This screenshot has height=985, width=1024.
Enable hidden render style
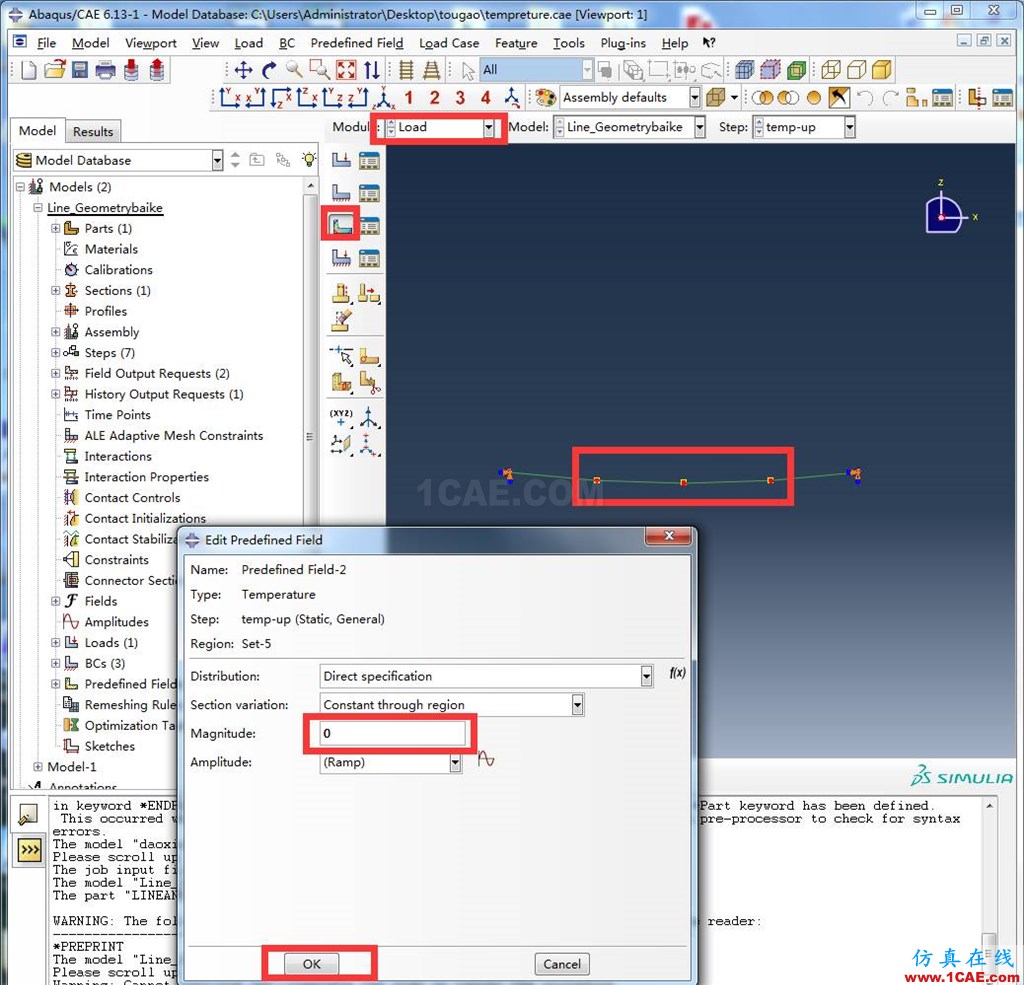(x=857, y=70)
